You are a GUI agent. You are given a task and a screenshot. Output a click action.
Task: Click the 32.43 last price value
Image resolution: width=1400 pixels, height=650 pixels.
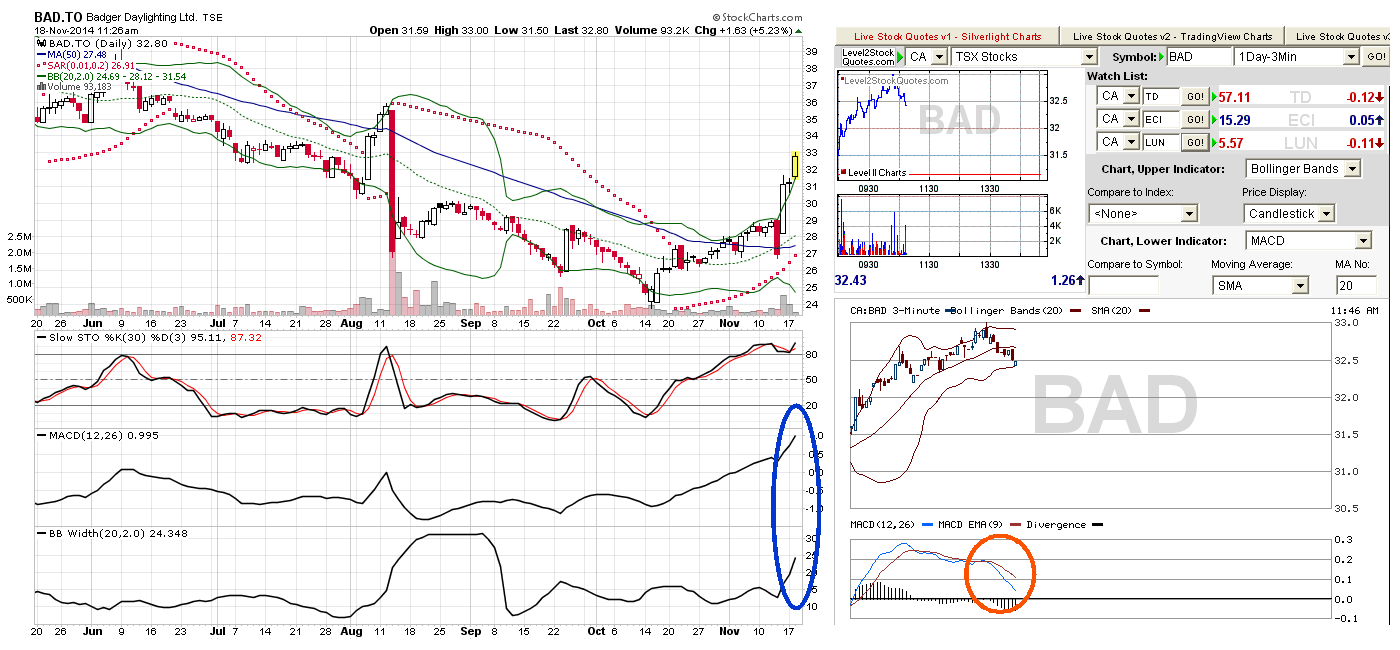point(850,280)
